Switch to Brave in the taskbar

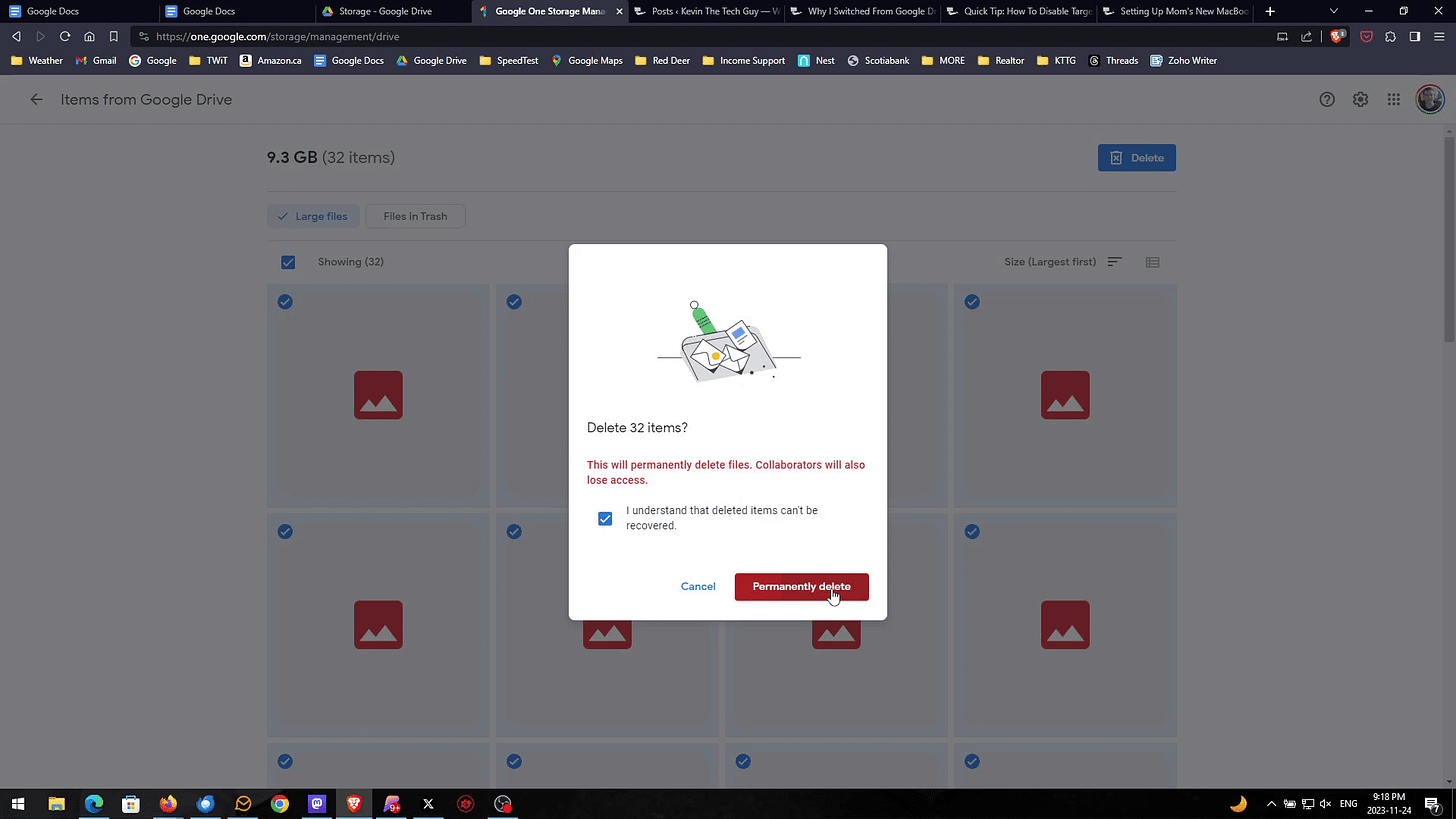pyautogui.click(x=354, y=804)
